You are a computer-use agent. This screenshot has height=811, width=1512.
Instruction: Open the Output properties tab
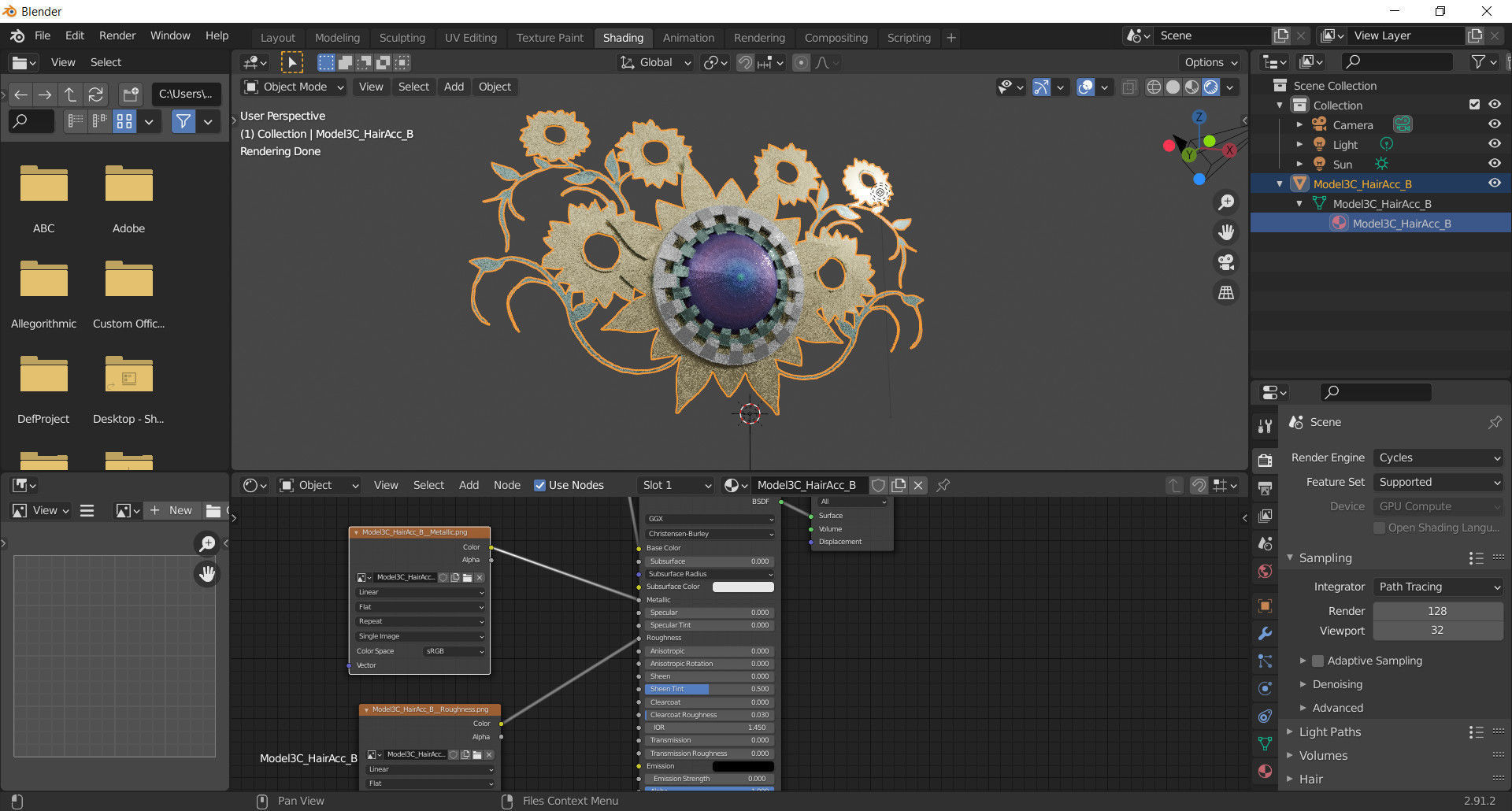(x=1265, y=488)
